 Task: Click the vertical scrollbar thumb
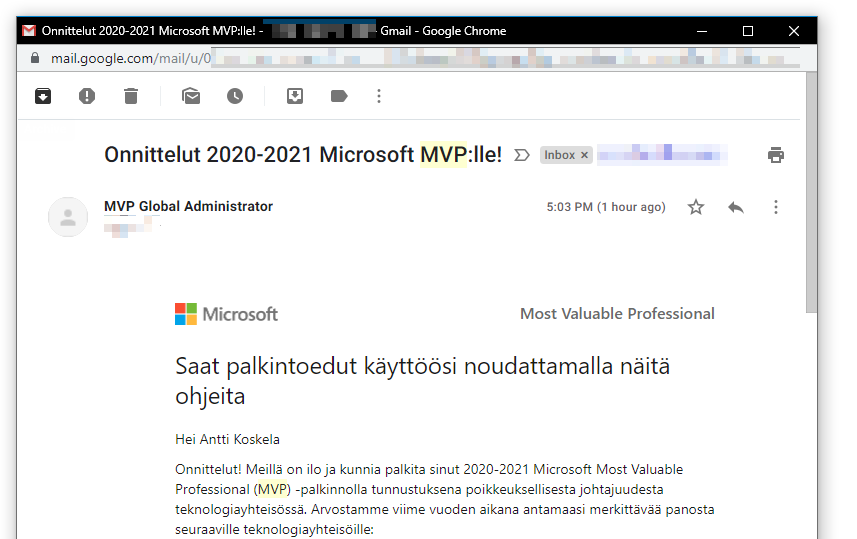(812, 192)
